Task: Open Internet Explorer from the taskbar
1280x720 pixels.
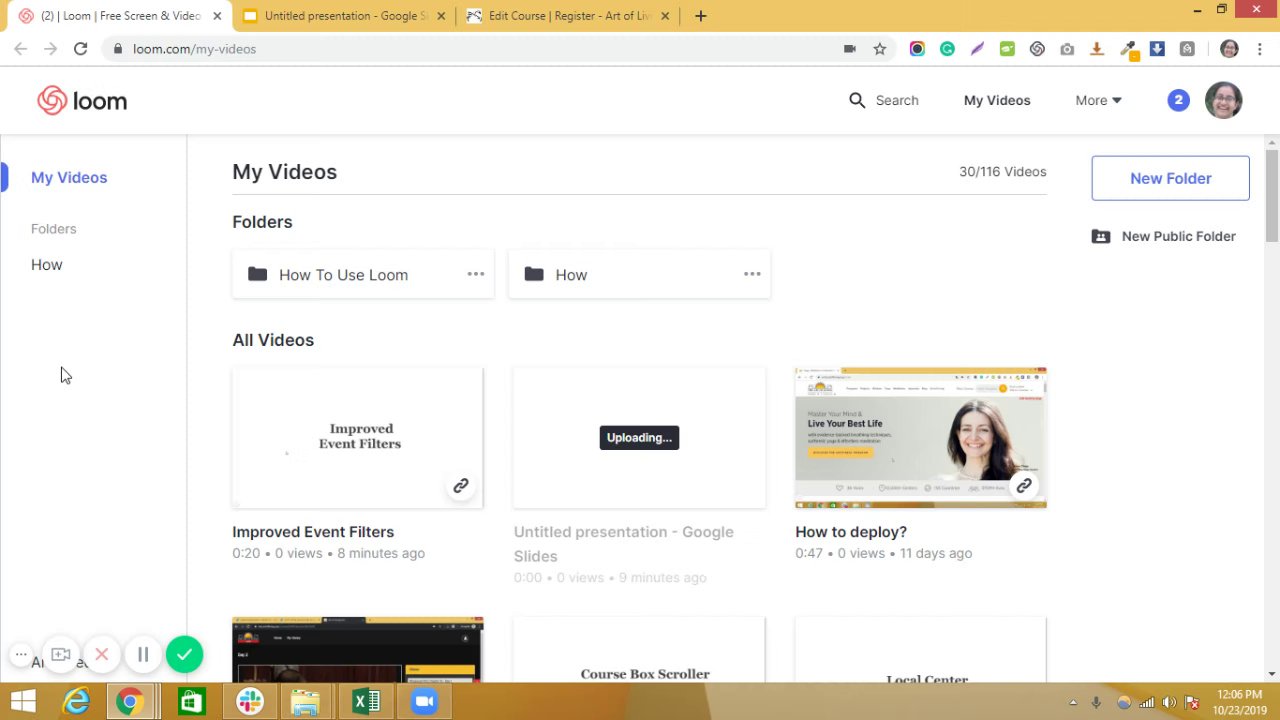Action: tap(77, 702)
